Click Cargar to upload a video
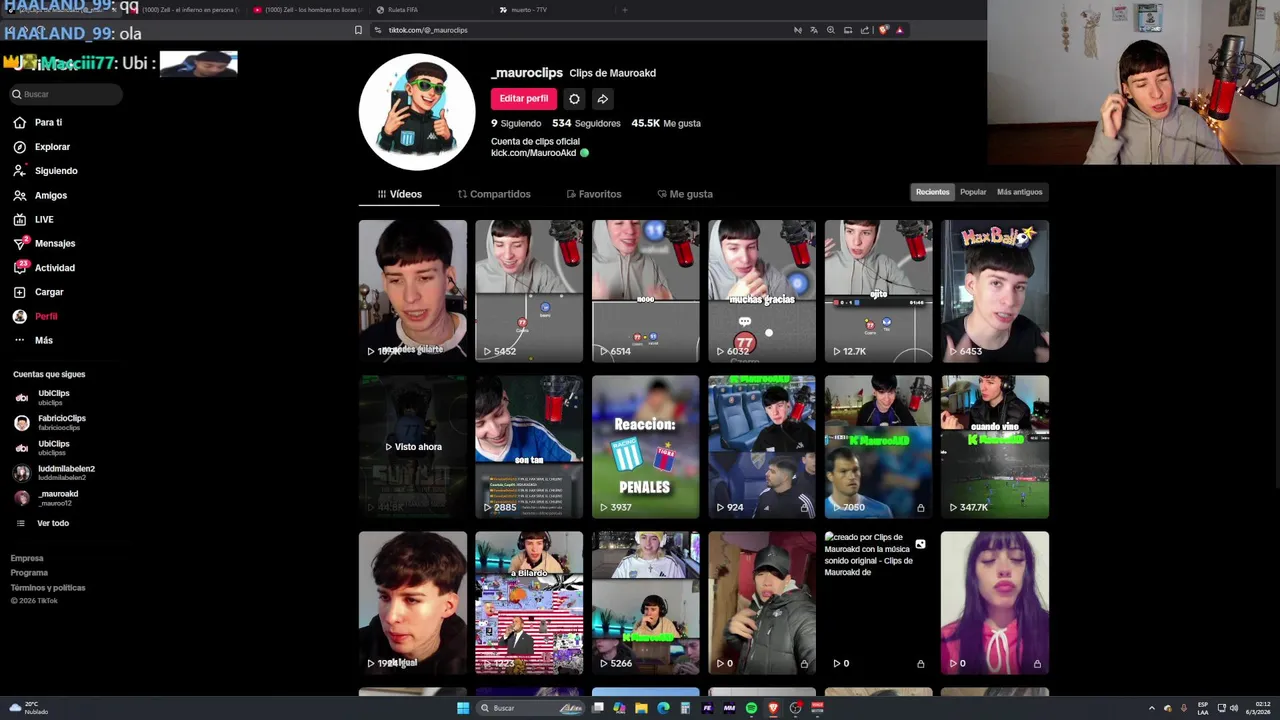 coord(38,292)
